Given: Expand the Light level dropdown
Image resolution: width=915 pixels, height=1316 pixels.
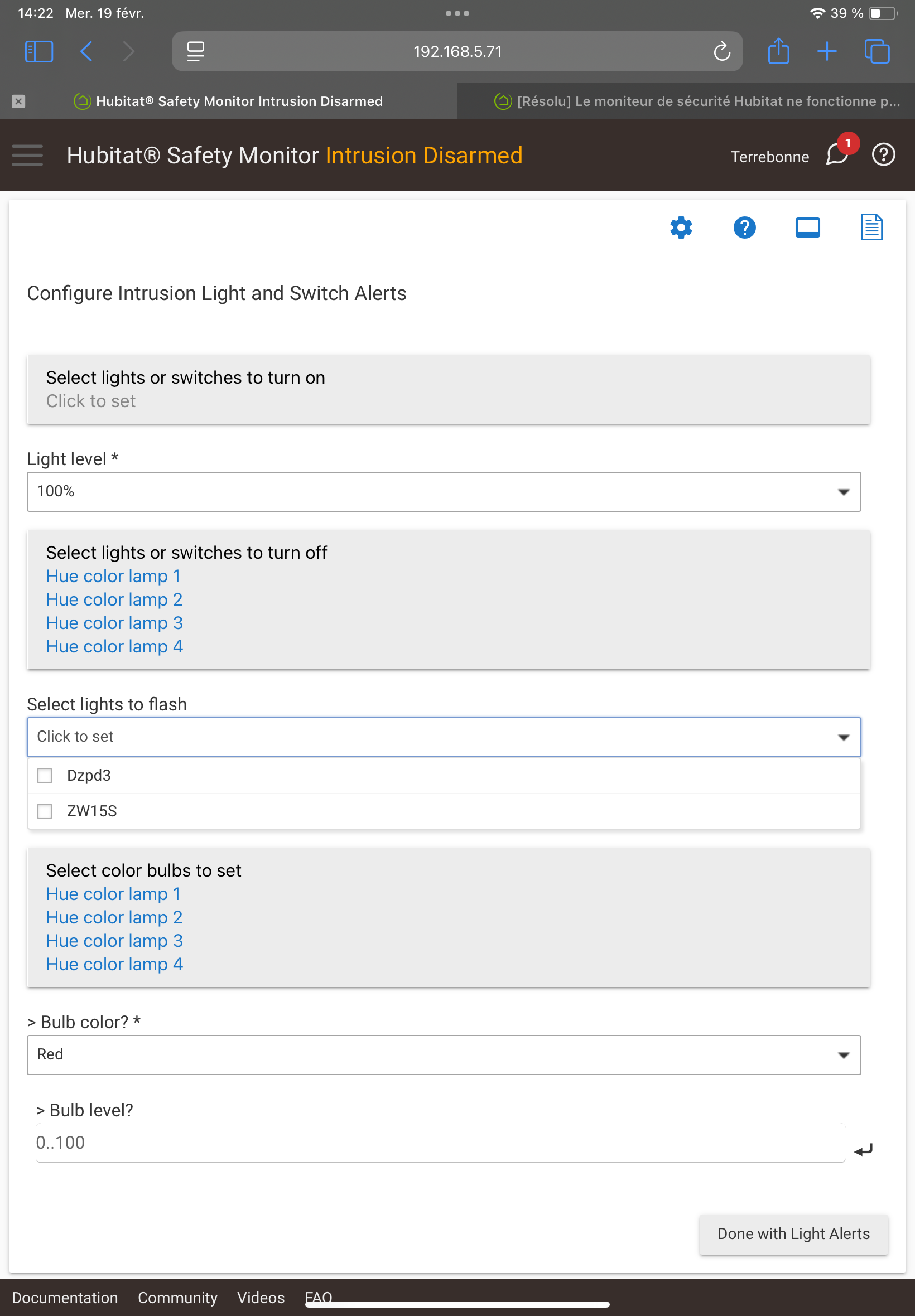Looking at the screenshot, I should [443, 492].
